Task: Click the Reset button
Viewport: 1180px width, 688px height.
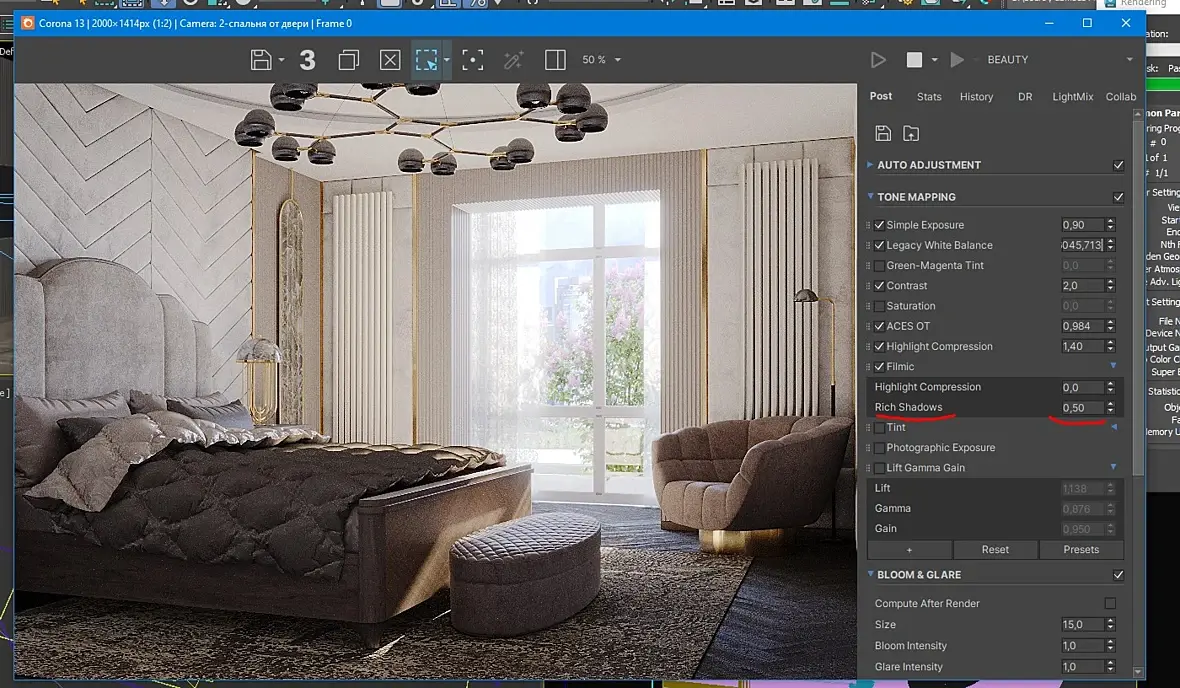Action: (x=995, y=549)
